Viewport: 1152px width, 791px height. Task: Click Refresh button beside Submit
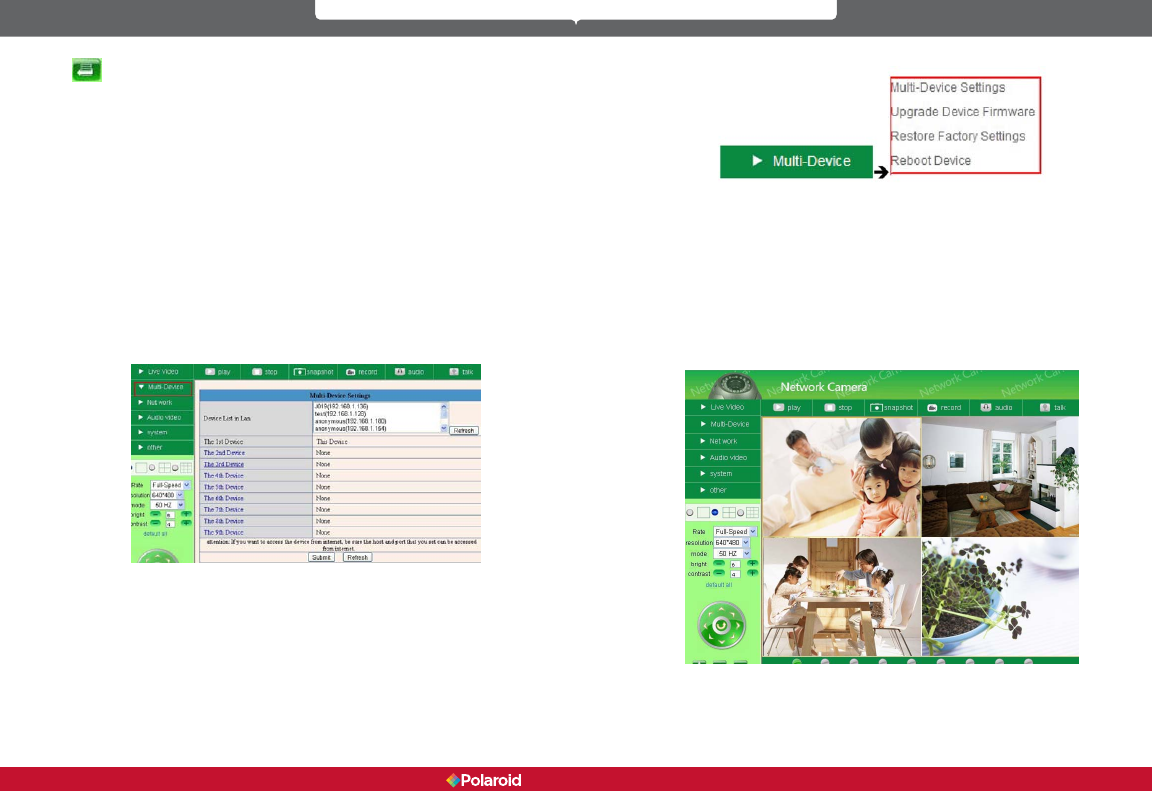coord(357,557)
